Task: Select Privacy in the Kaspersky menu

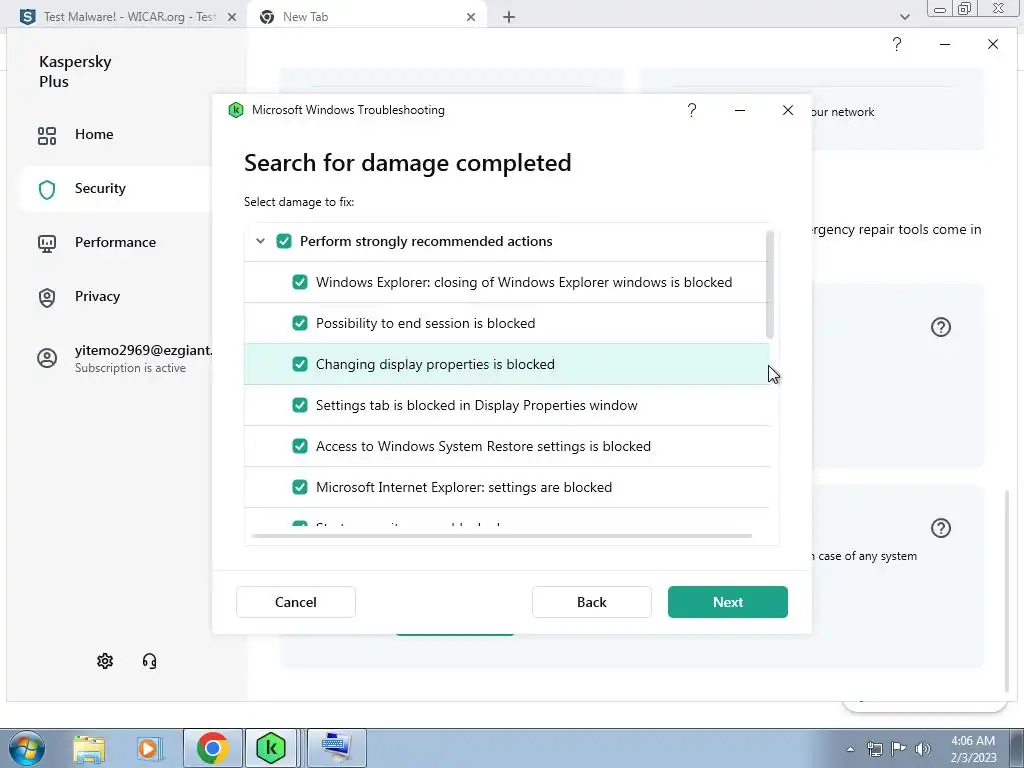Action: [97, 296]
